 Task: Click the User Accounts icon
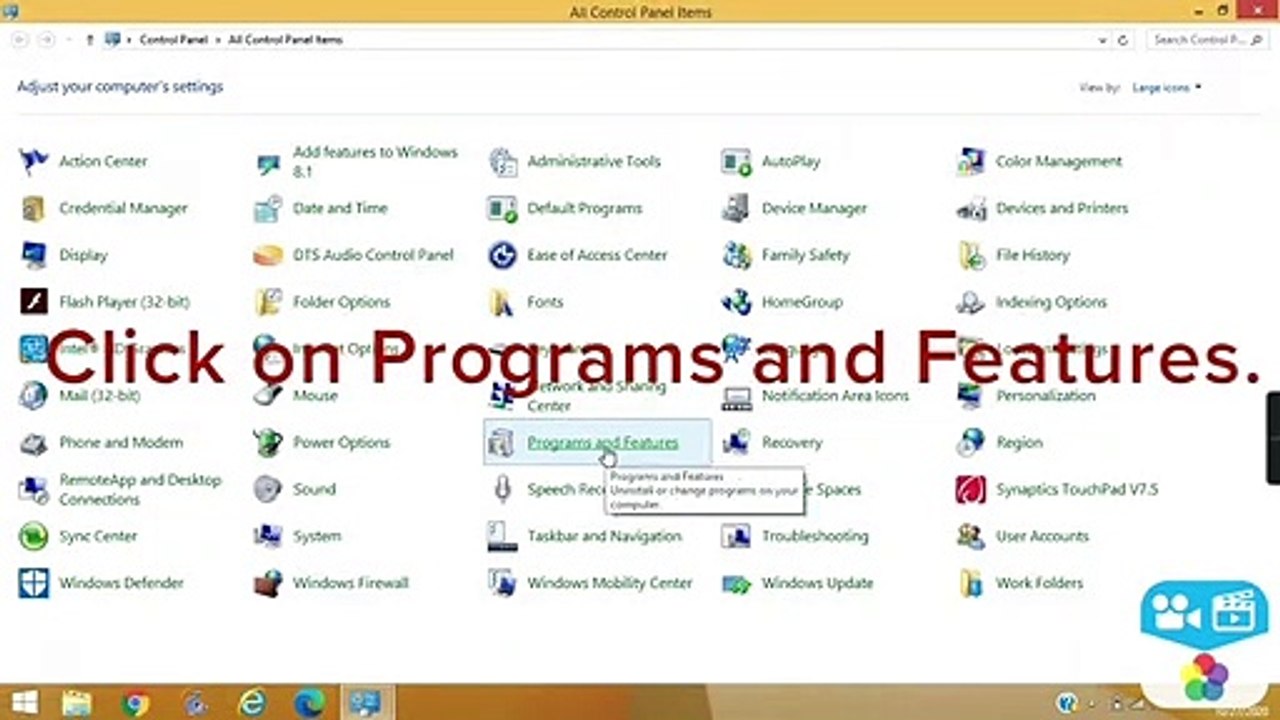(971, 536)
